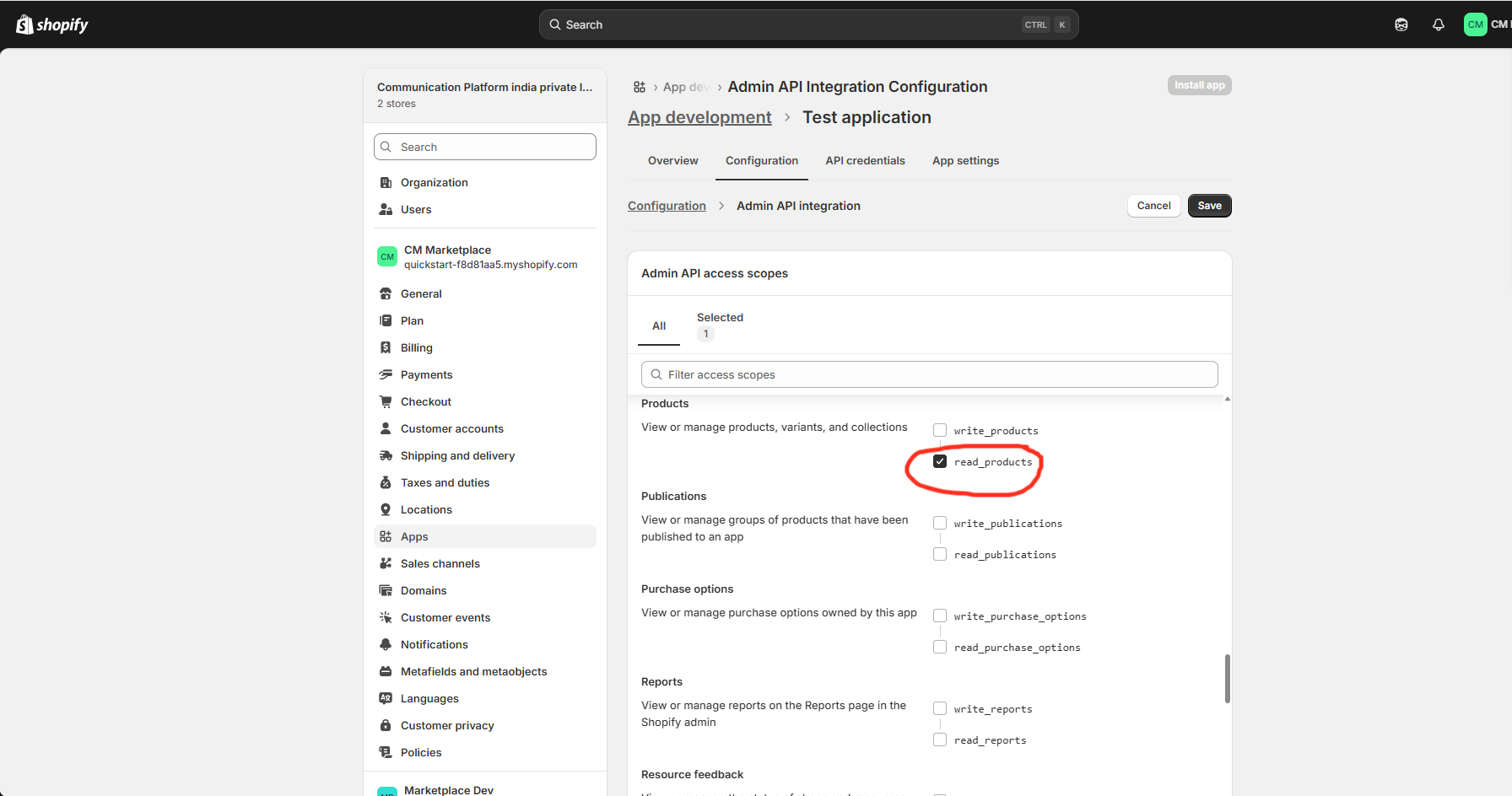The width and height of the screenshot is (1512, 796).
Task: Go back via Configuration breadcrumb link
Action: (667, 206)
